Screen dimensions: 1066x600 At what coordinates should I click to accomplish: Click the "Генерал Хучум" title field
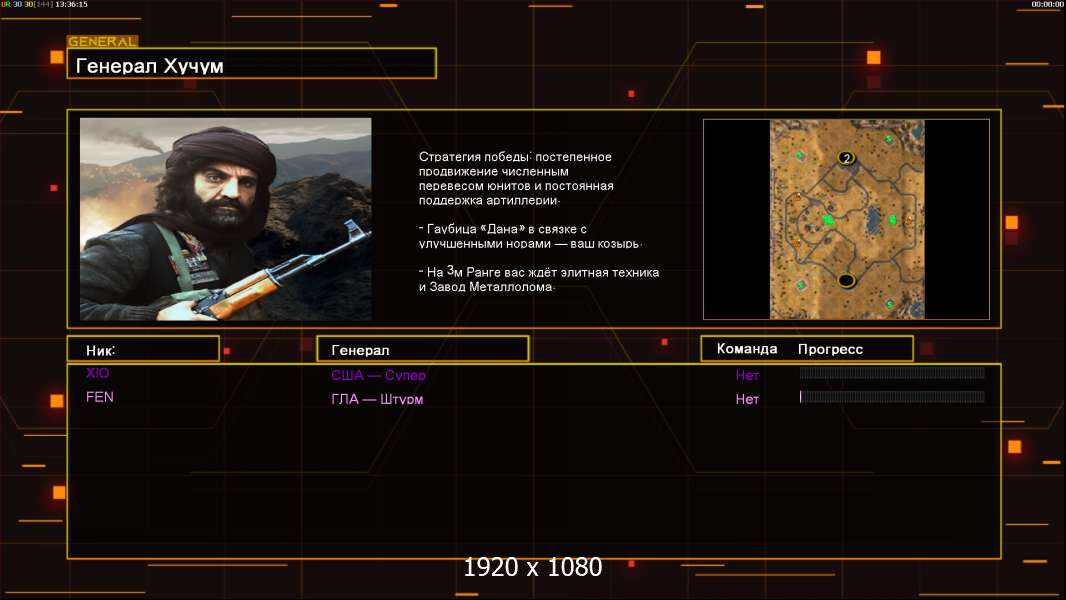point(251,64)
